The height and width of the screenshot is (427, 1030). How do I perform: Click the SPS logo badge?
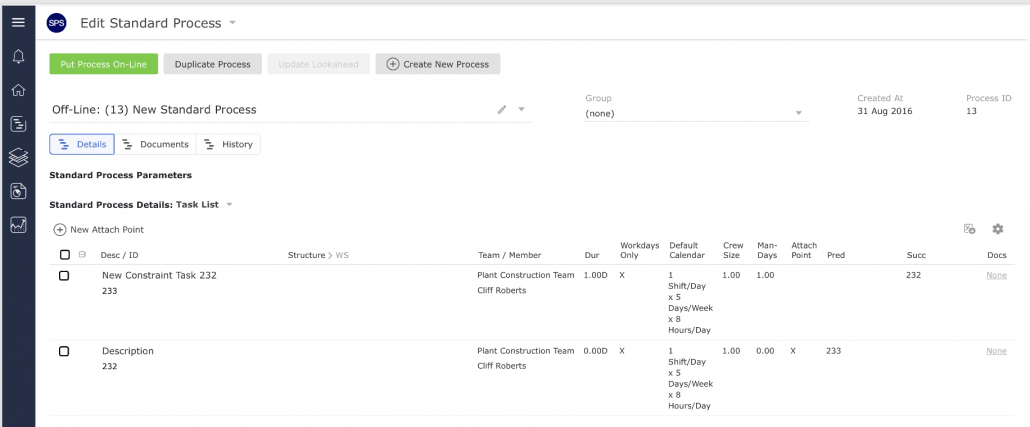(56, 23)
